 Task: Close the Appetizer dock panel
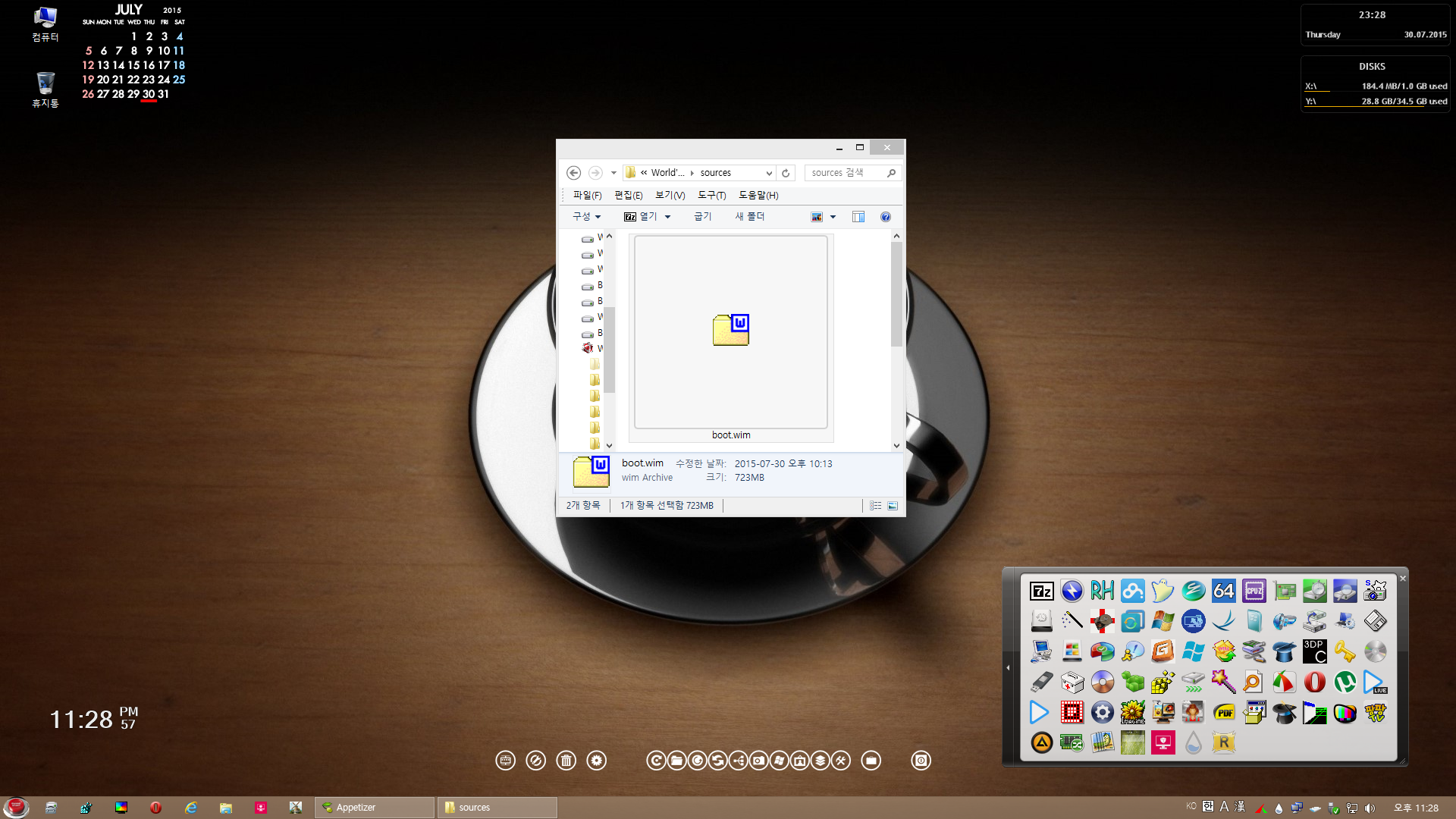point(1403,579)
